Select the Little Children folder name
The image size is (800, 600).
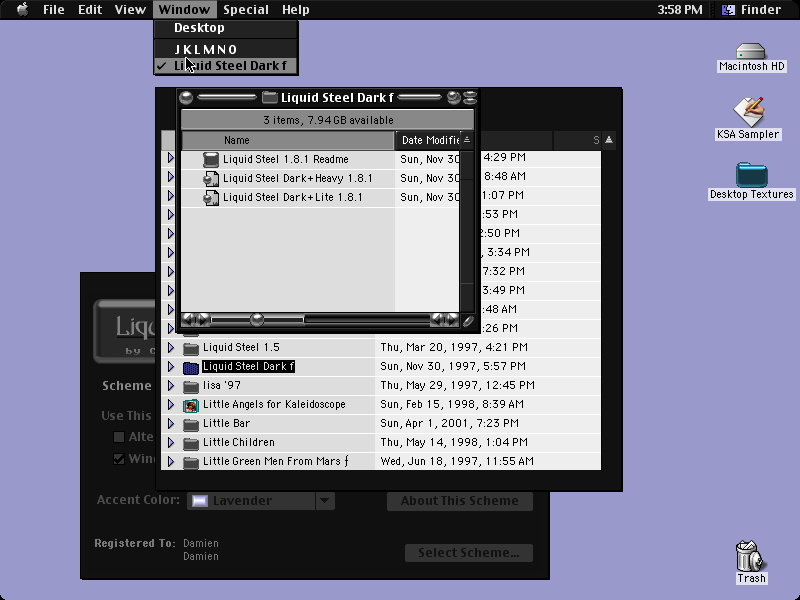point(239,442)
